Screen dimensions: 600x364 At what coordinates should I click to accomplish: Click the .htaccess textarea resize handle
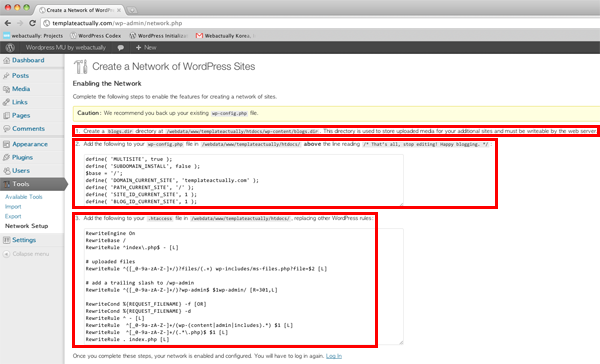click(x=401, y=342)
